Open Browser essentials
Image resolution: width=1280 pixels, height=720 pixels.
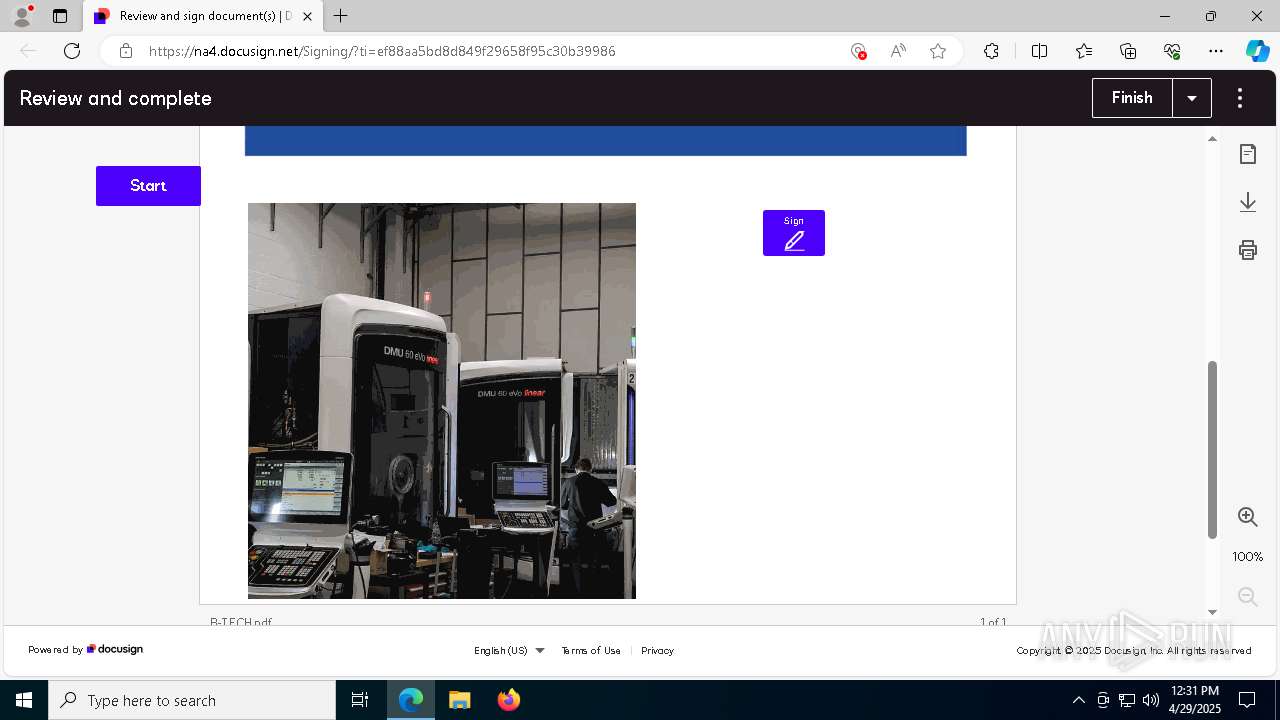point(1172,51)
